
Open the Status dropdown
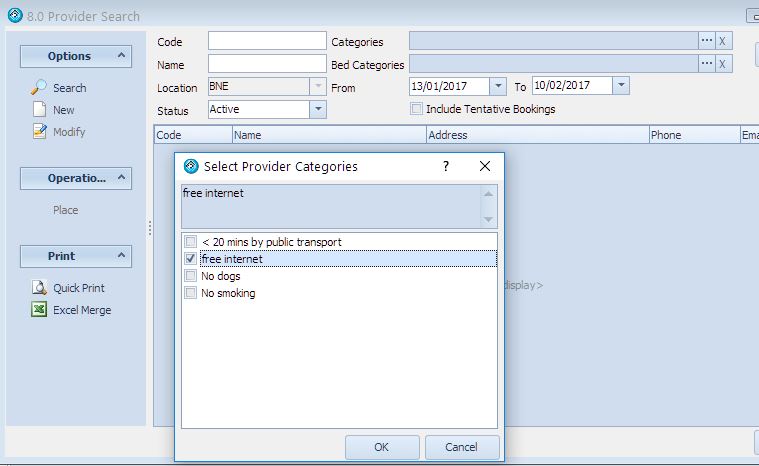click(x=318, y=109)
